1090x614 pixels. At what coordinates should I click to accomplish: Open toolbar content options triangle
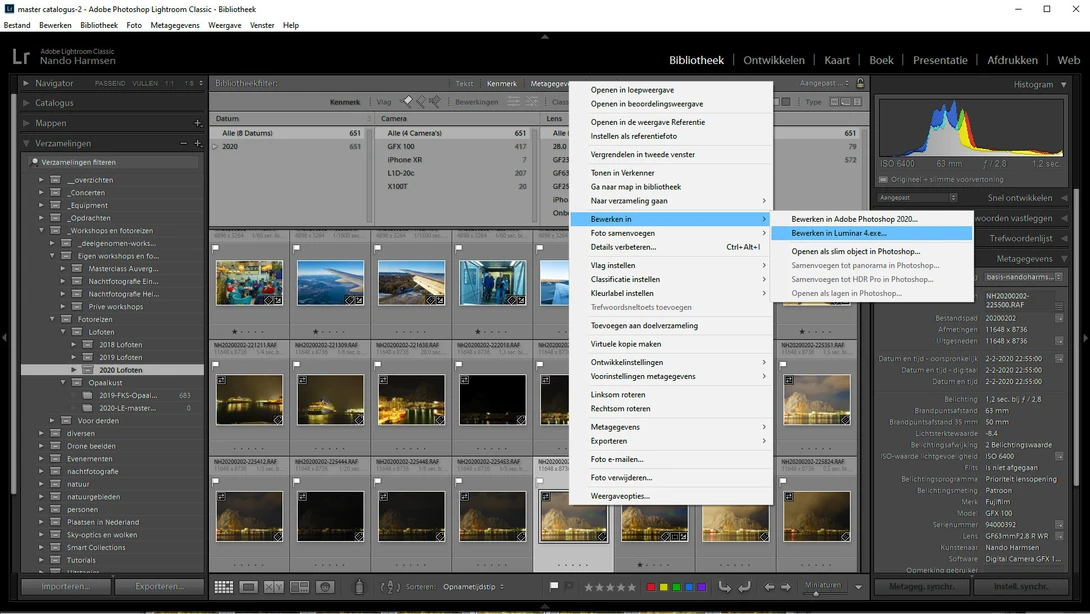[x=859, y=587]
